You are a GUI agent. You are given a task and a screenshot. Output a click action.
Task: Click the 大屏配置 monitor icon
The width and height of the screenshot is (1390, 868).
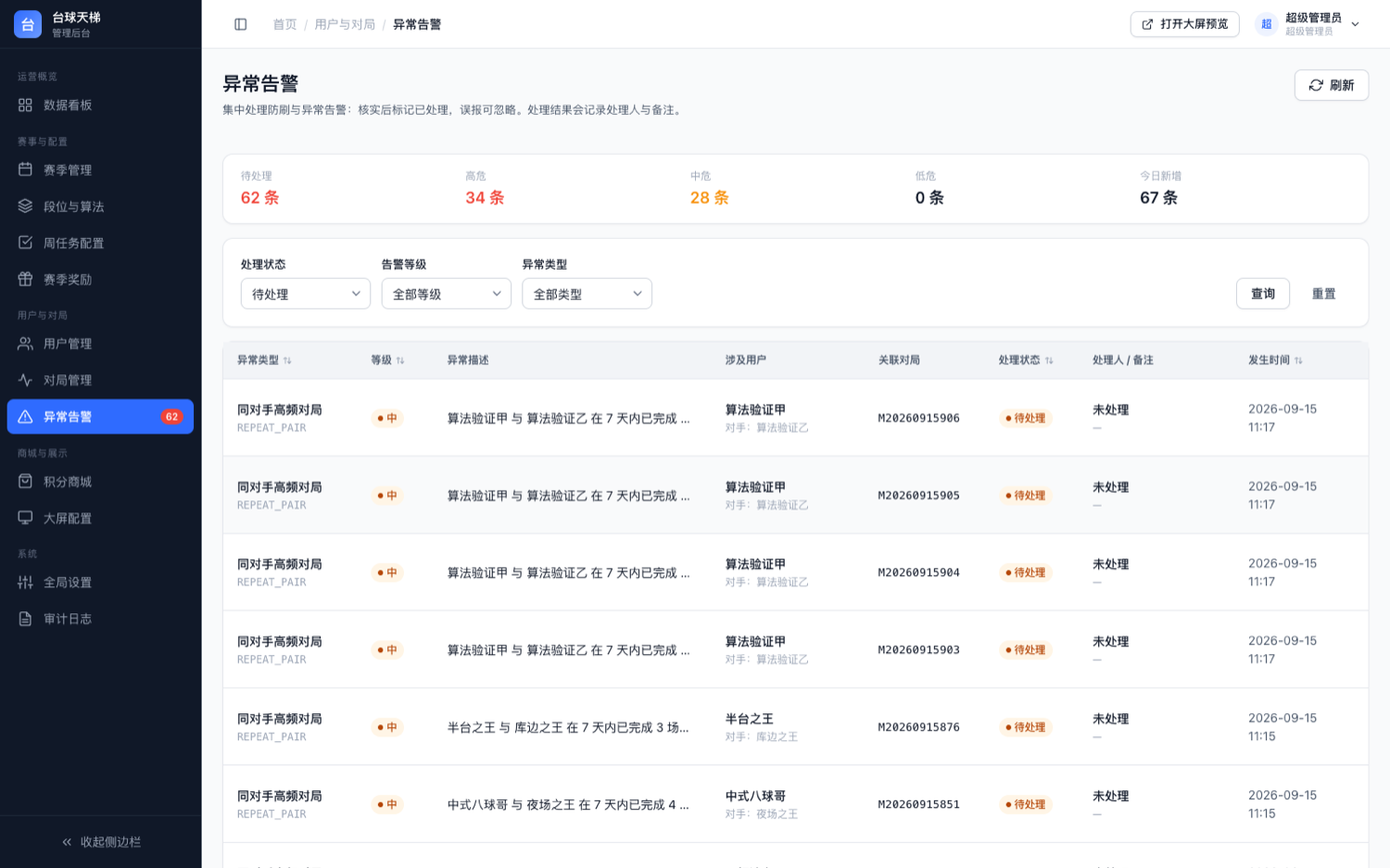25,518
